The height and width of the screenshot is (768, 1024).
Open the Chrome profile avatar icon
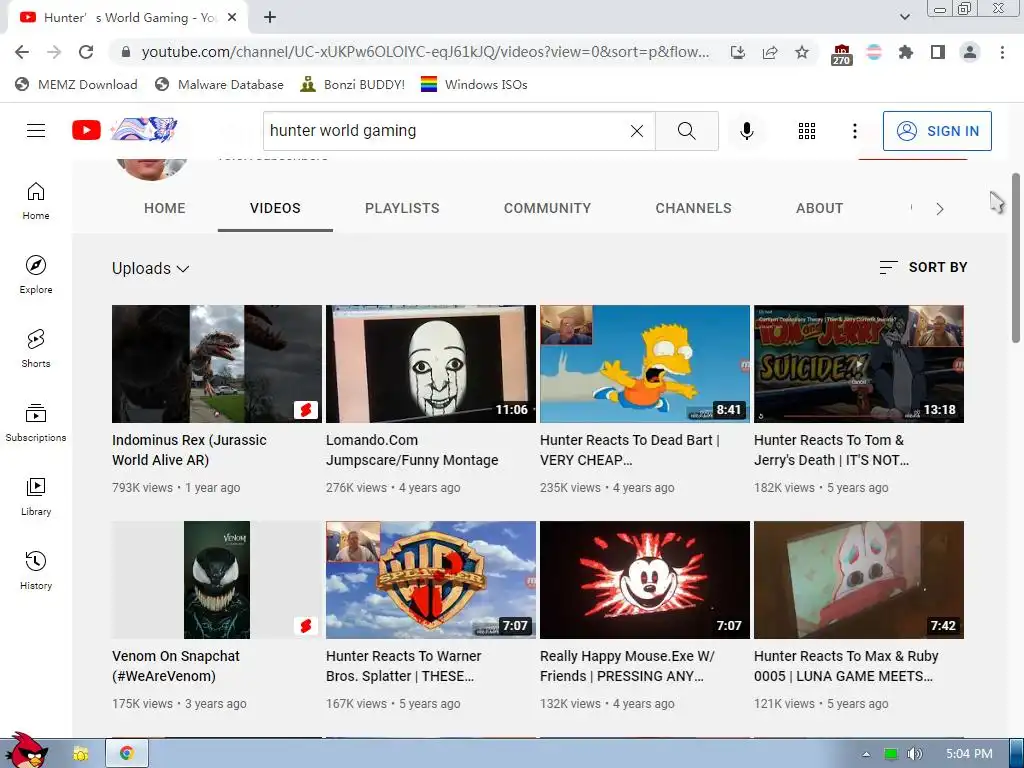[970, 52]
